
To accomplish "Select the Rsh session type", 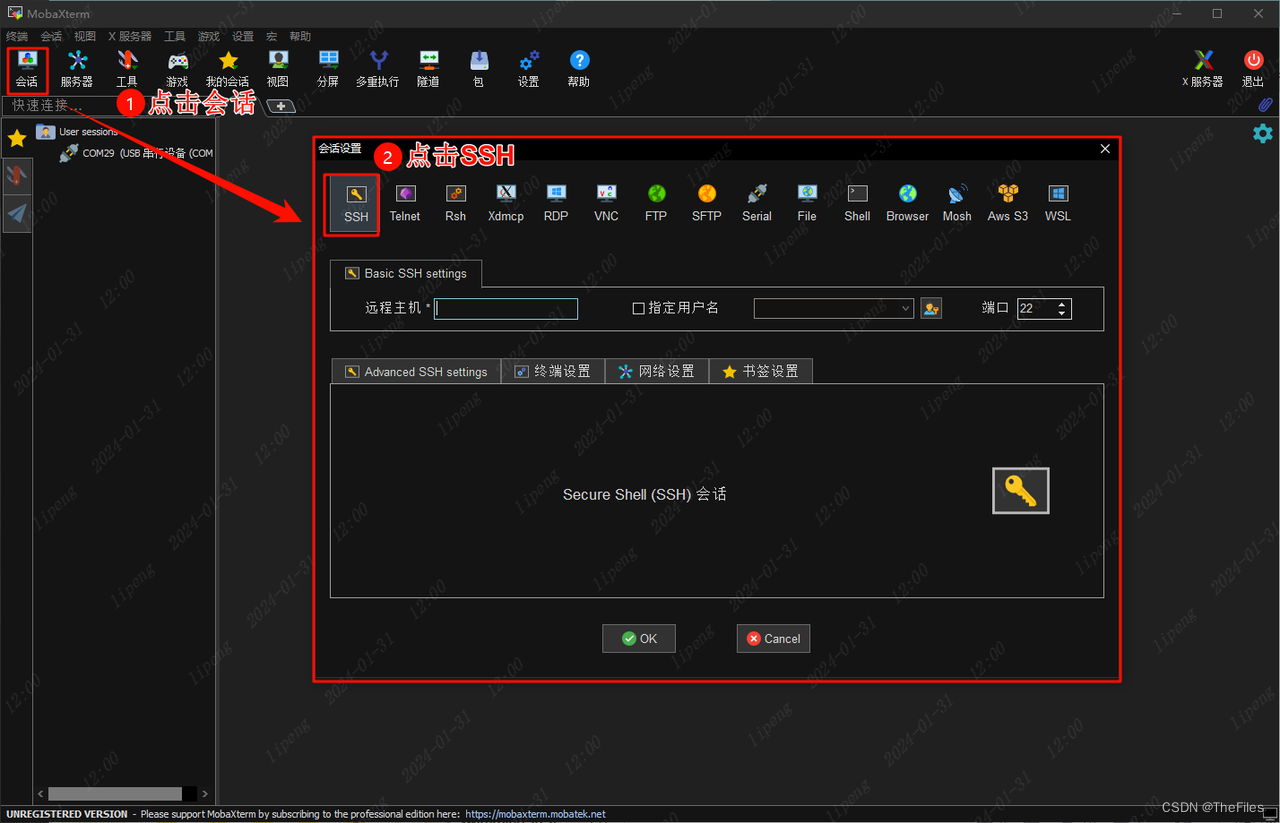I will pyautogui.click(x=456, y=203).
